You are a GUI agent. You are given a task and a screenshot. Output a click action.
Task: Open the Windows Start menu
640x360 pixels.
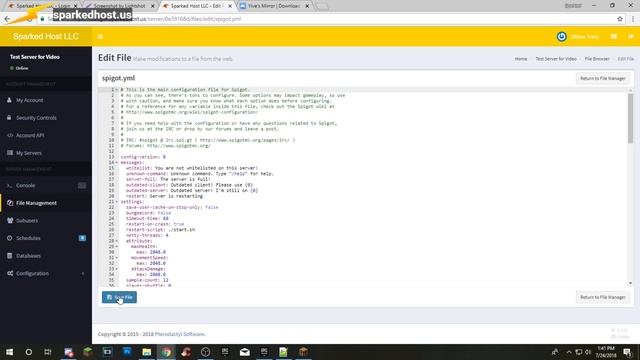point(9,352)
